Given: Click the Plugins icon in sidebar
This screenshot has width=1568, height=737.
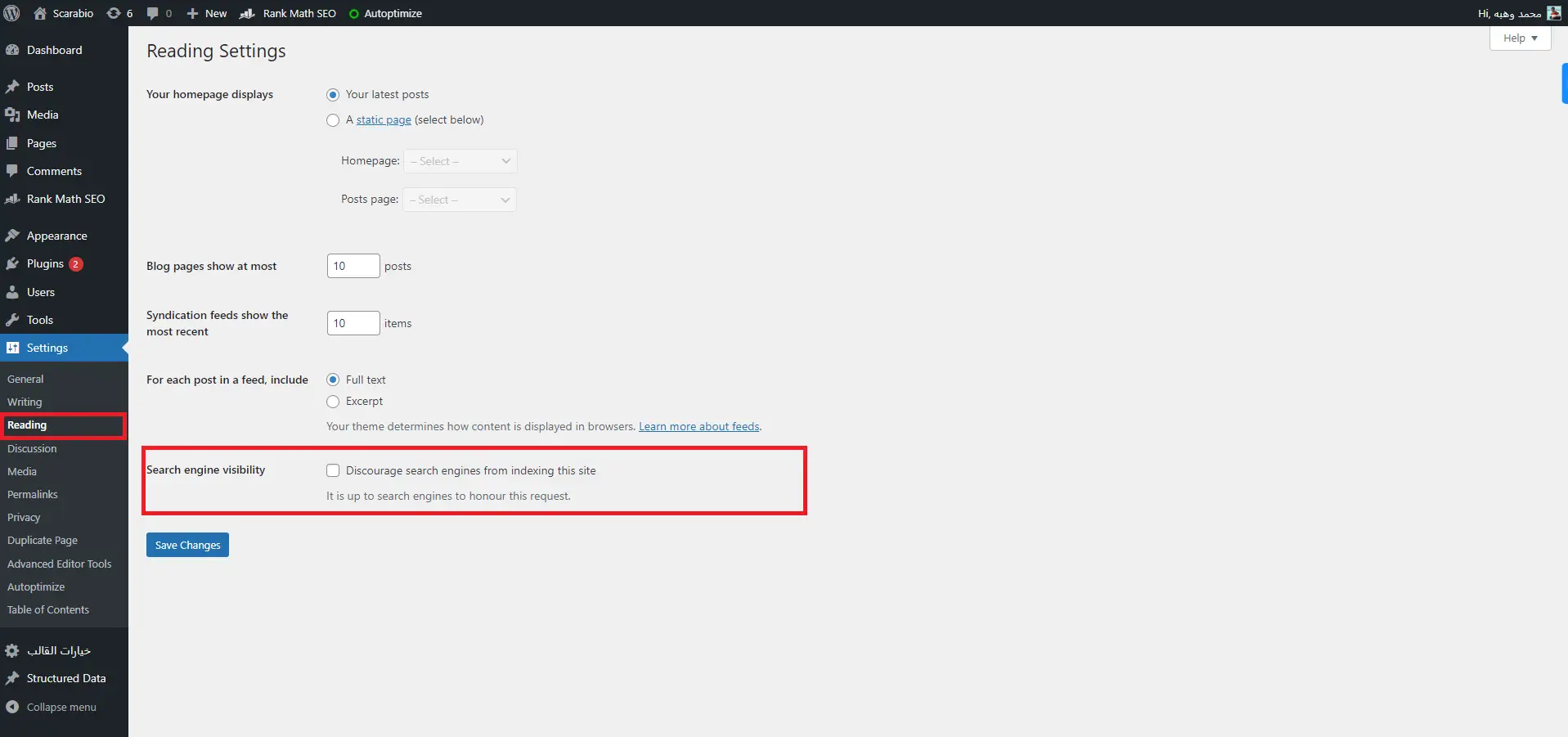Looking at the screenshot, I should 12,264.
